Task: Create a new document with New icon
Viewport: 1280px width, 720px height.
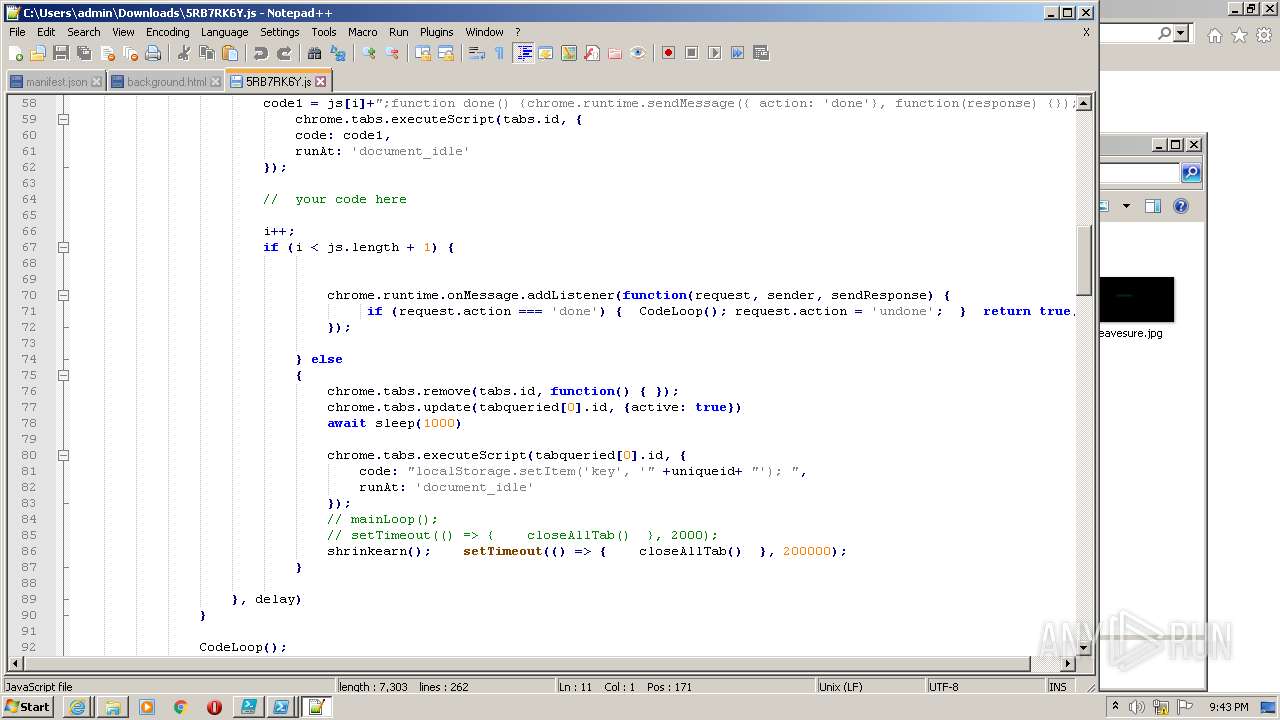Action: [16, 53]
